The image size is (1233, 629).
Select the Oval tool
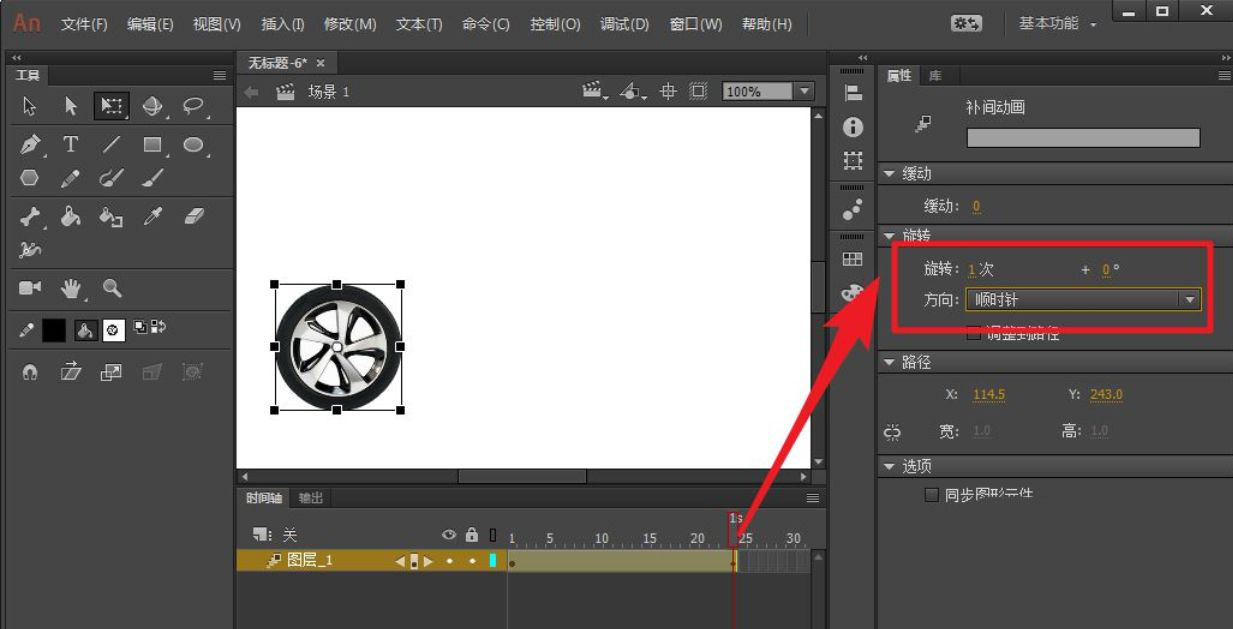[x=193, y=145]
